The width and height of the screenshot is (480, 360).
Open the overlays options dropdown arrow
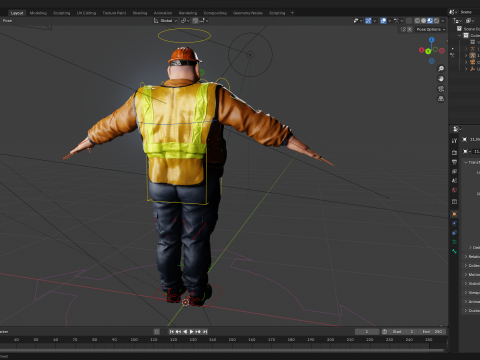[x=389, y=21]
